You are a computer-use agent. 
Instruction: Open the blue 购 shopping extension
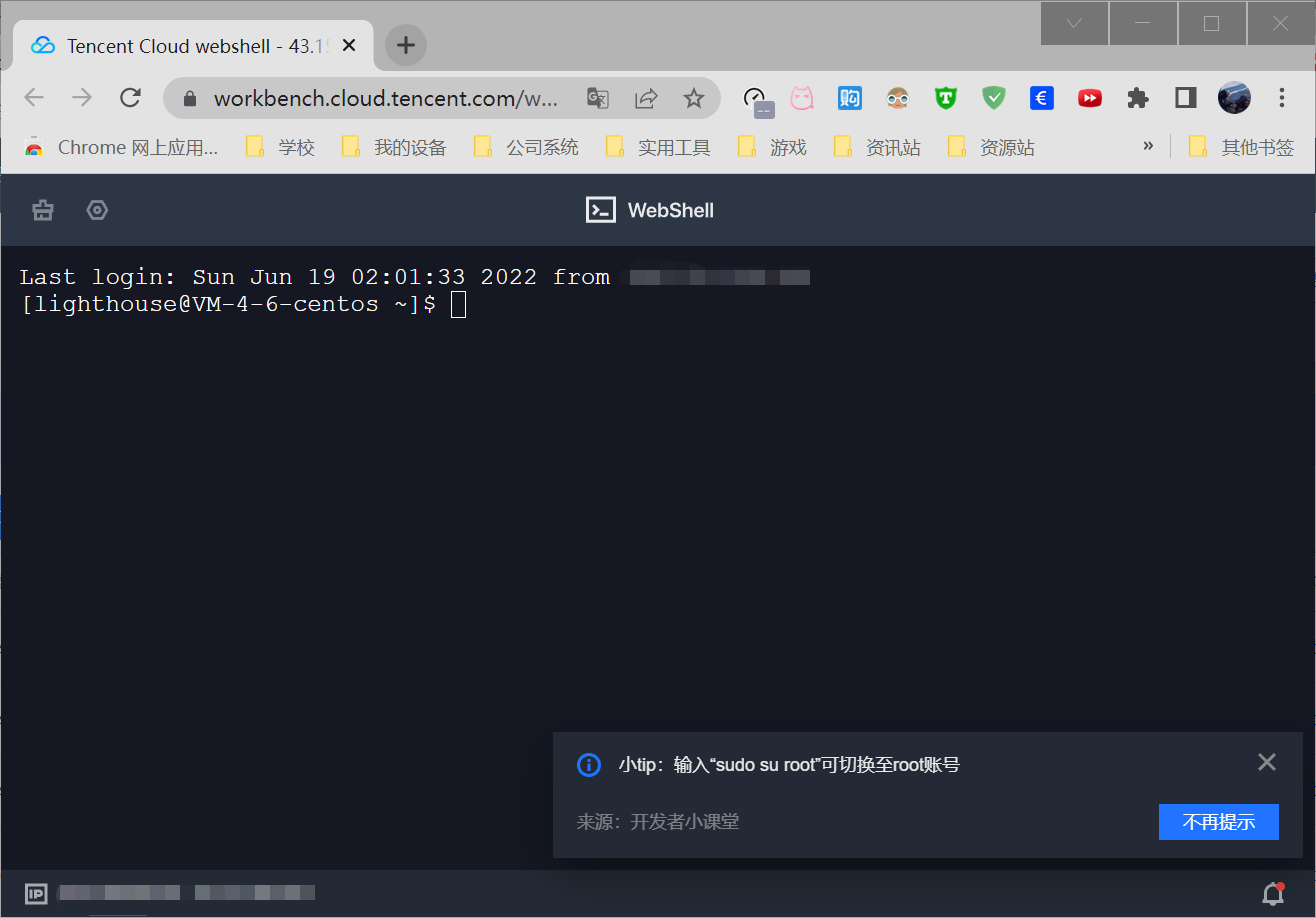850,98
